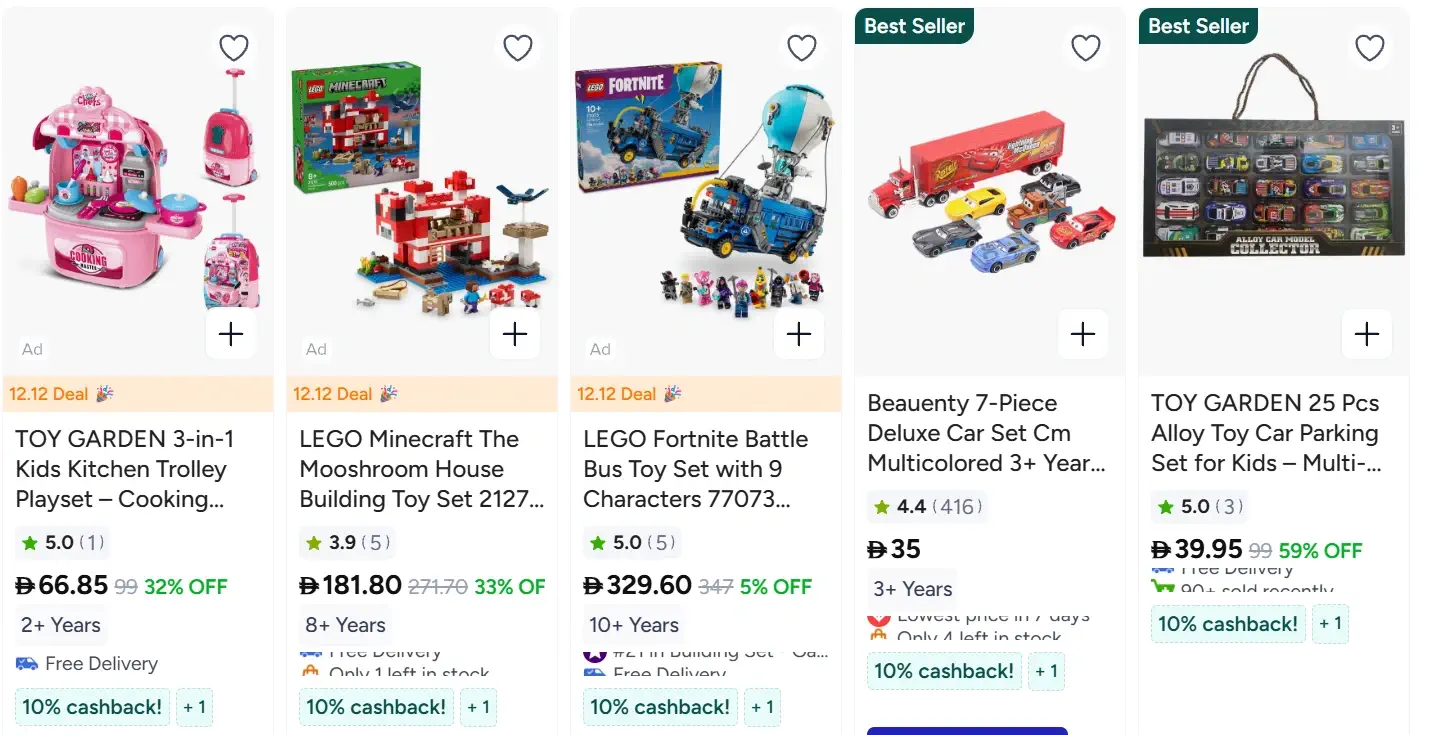Open TOY GARDEN 3-in-1 Kids Kitchen title link
The image size is (1431, 735).
pos(124,469)
